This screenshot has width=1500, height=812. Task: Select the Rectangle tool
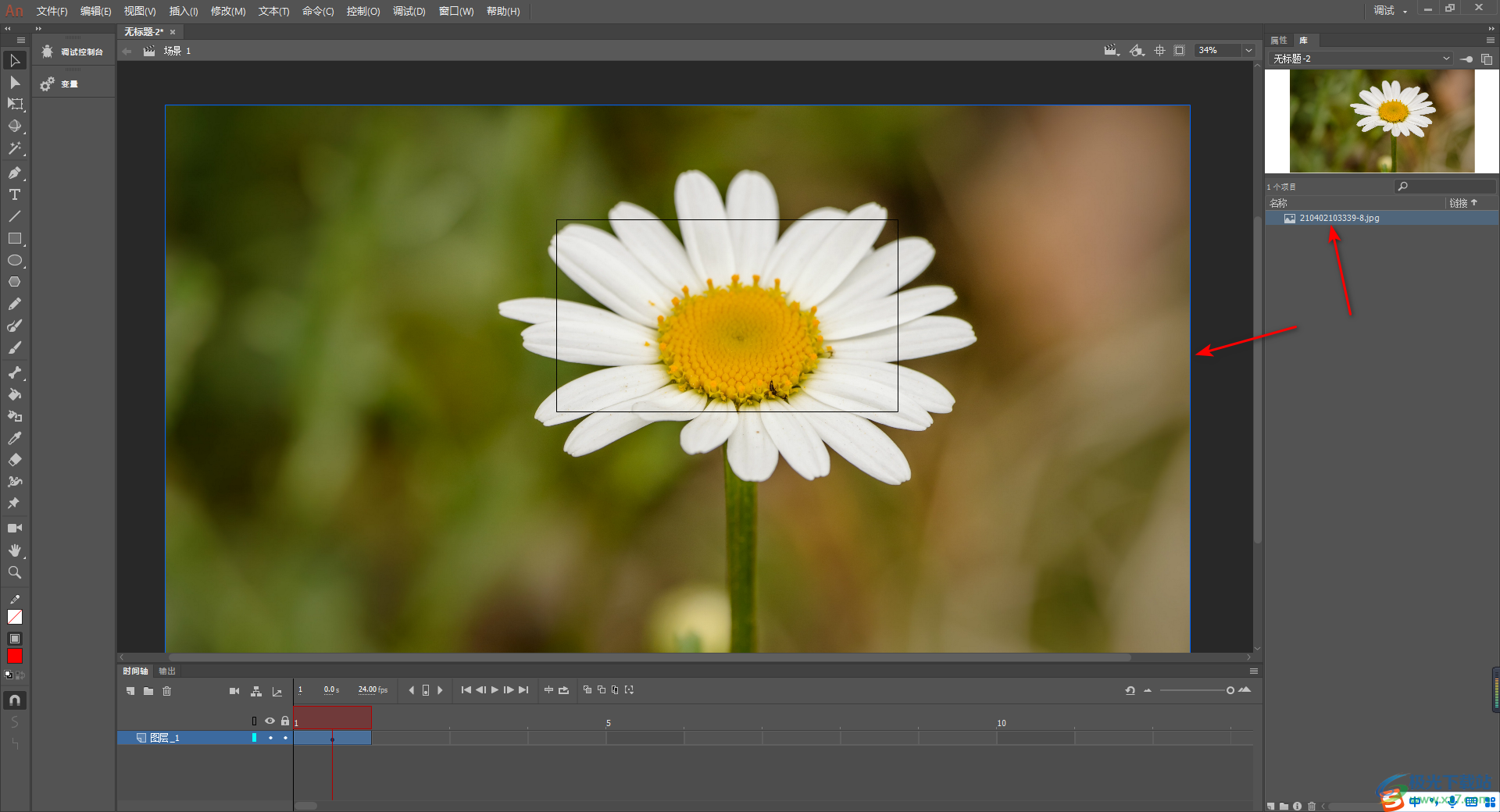tap(15, 238)
